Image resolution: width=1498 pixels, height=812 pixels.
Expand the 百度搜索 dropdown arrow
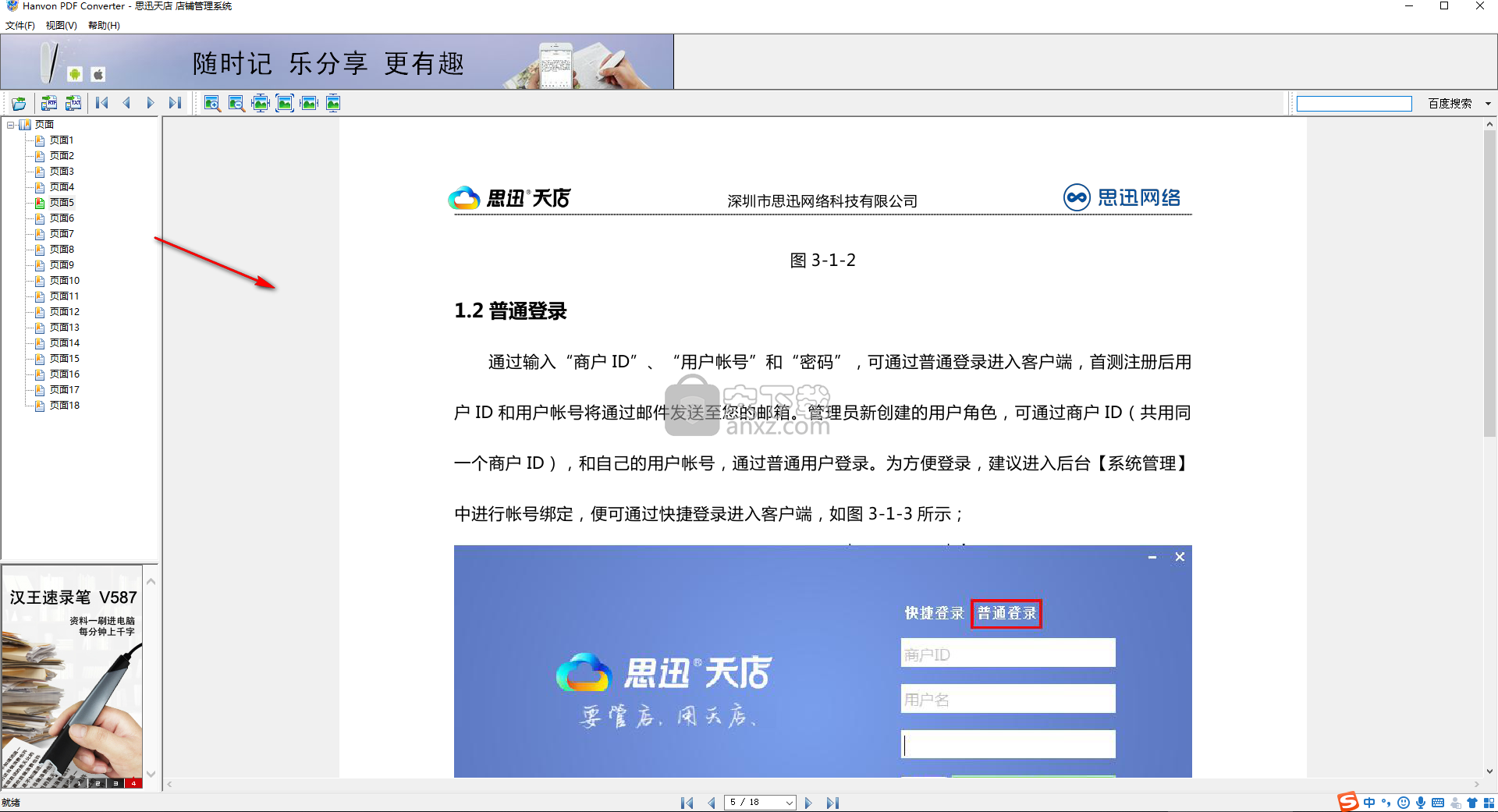click(x=1488, y=104)
